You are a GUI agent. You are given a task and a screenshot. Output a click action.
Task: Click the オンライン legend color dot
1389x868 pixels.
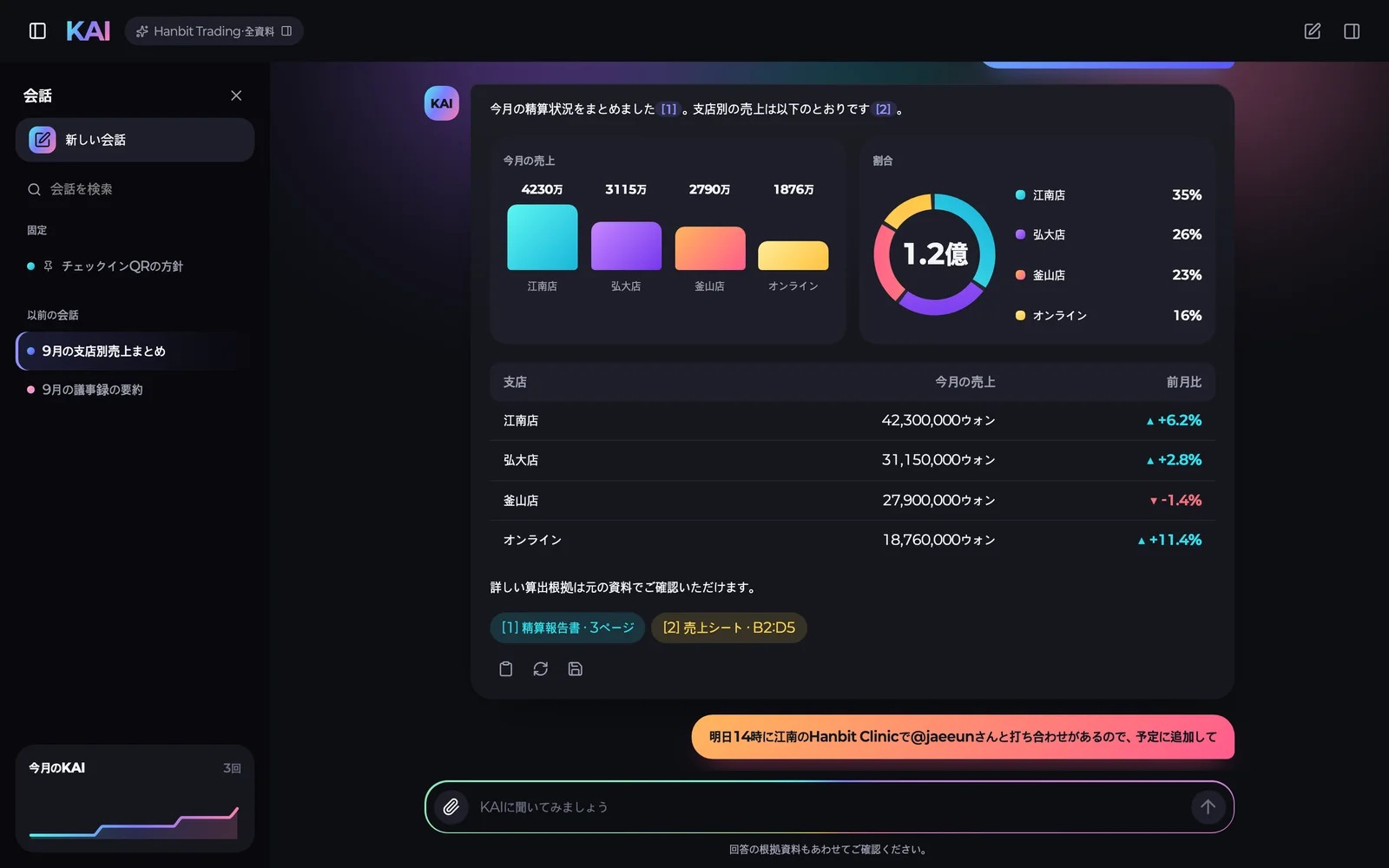click(x=1021, y=316)
